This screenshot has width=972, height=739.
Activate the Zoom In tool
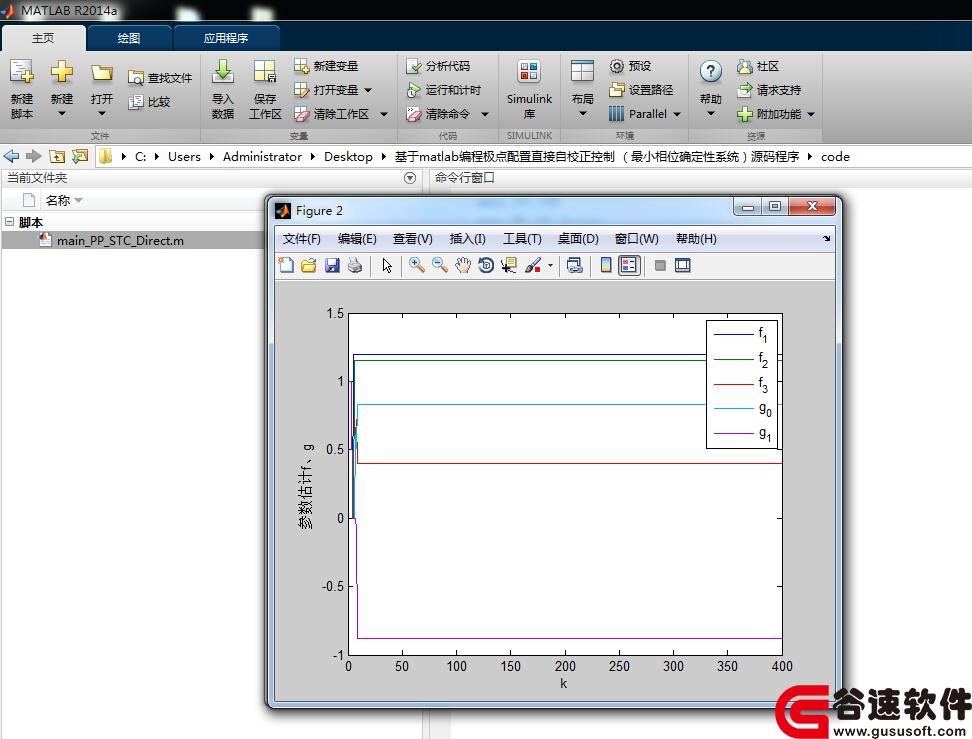pyautogui.click(x=417, y=265)
